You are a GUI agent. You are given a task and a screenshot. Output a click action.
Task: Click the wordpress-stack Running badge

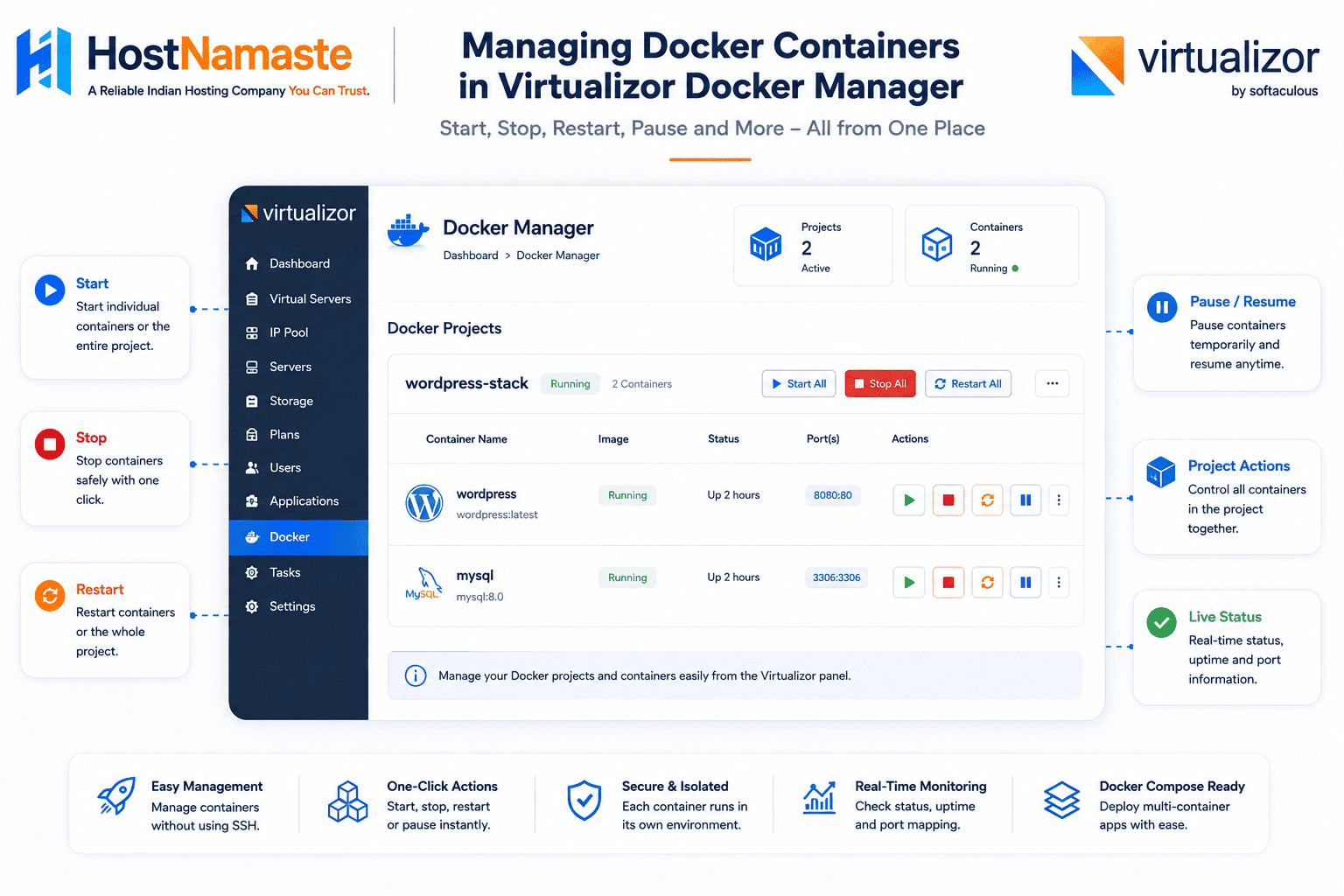pyautogui.click(x=570, y=384)
